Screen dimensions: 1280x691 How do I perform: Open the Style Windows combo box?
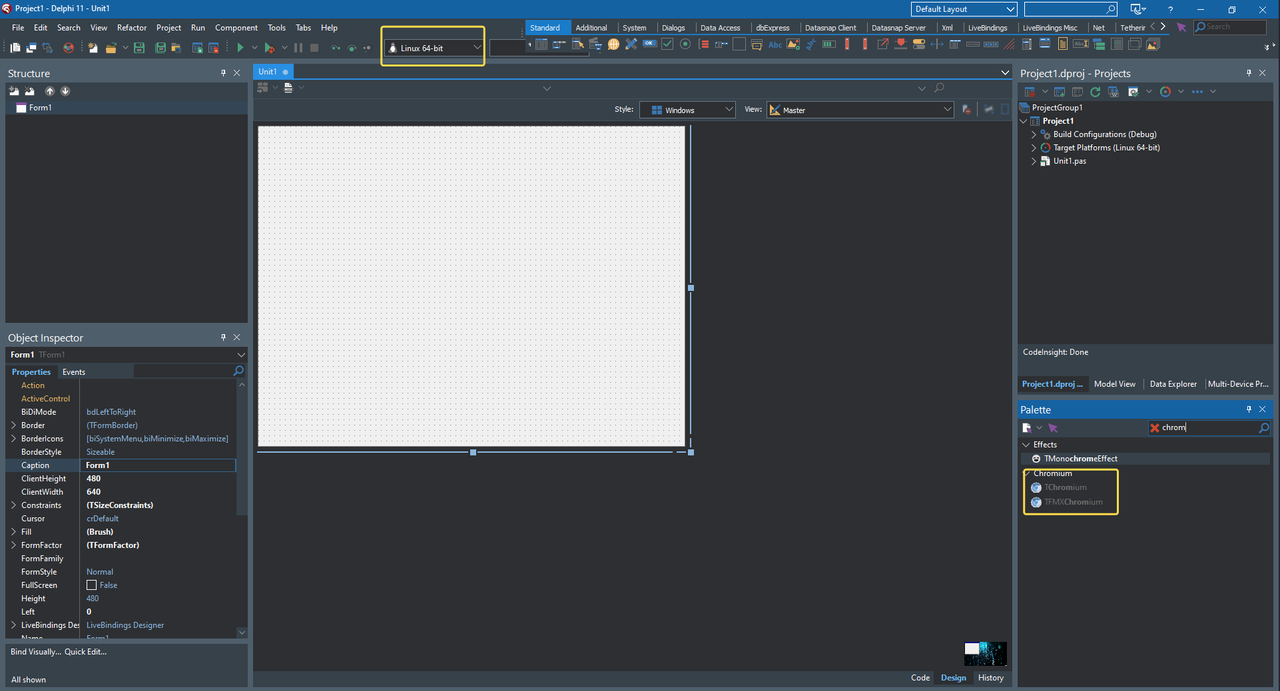[687, 110]
